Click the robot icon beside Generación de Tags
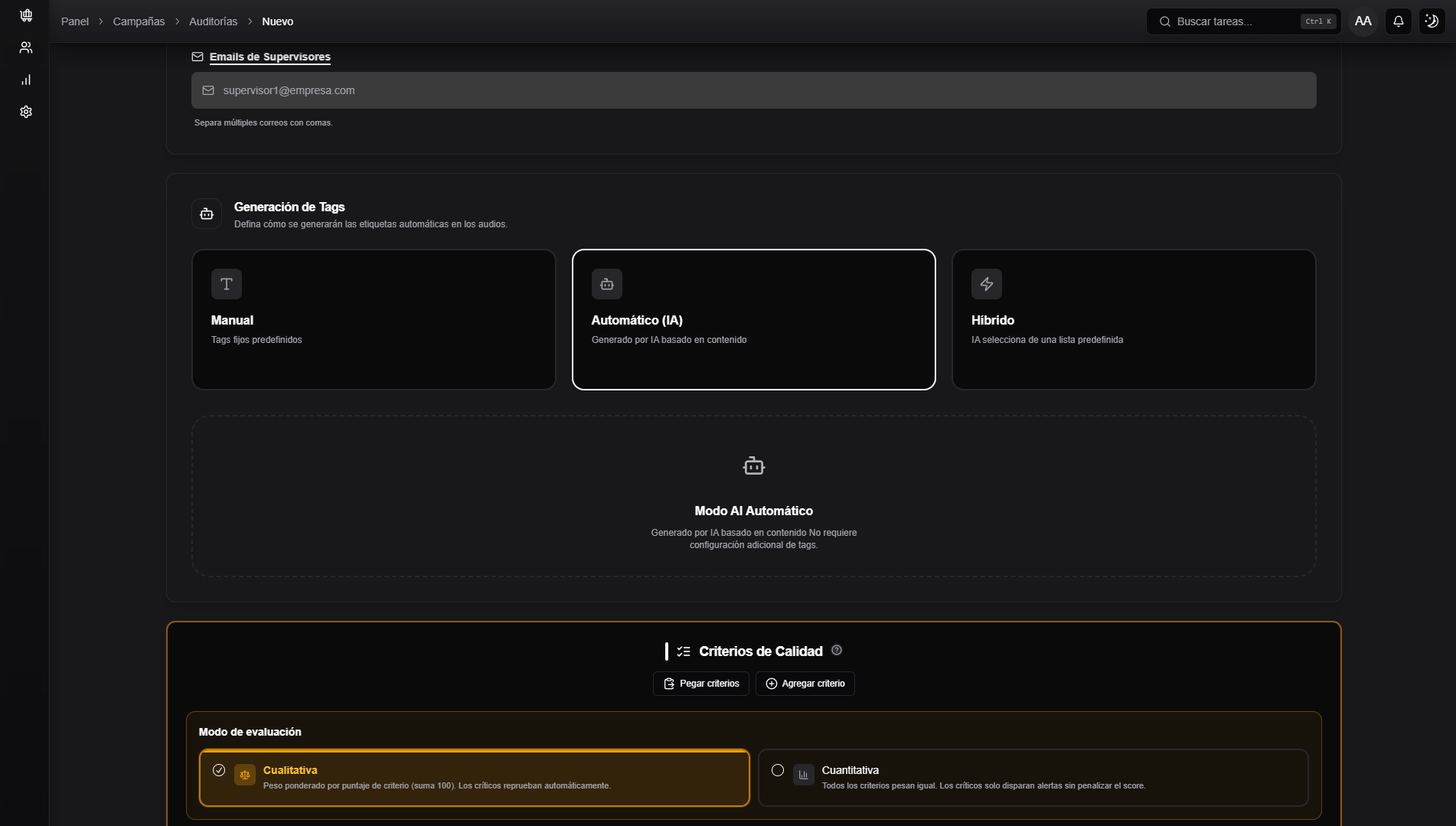 (207, 214)
